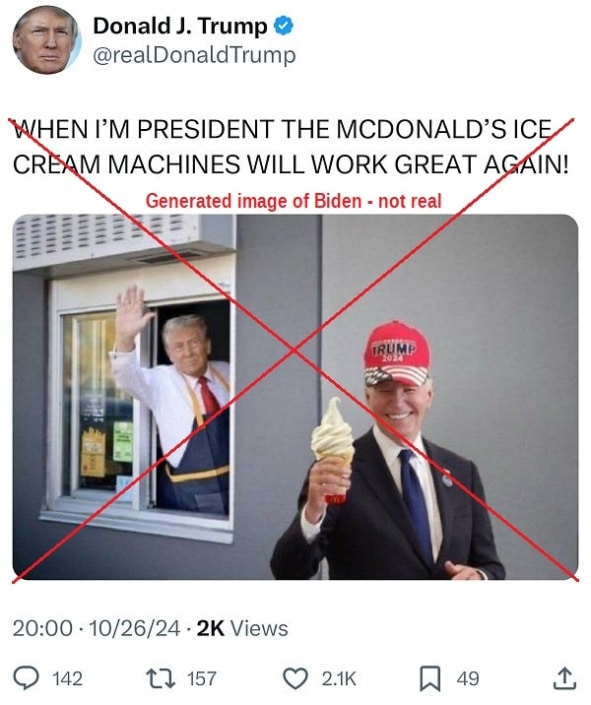591x705 pixels.
Task: Open the 2K Views analytics
Action: point(242,628)
